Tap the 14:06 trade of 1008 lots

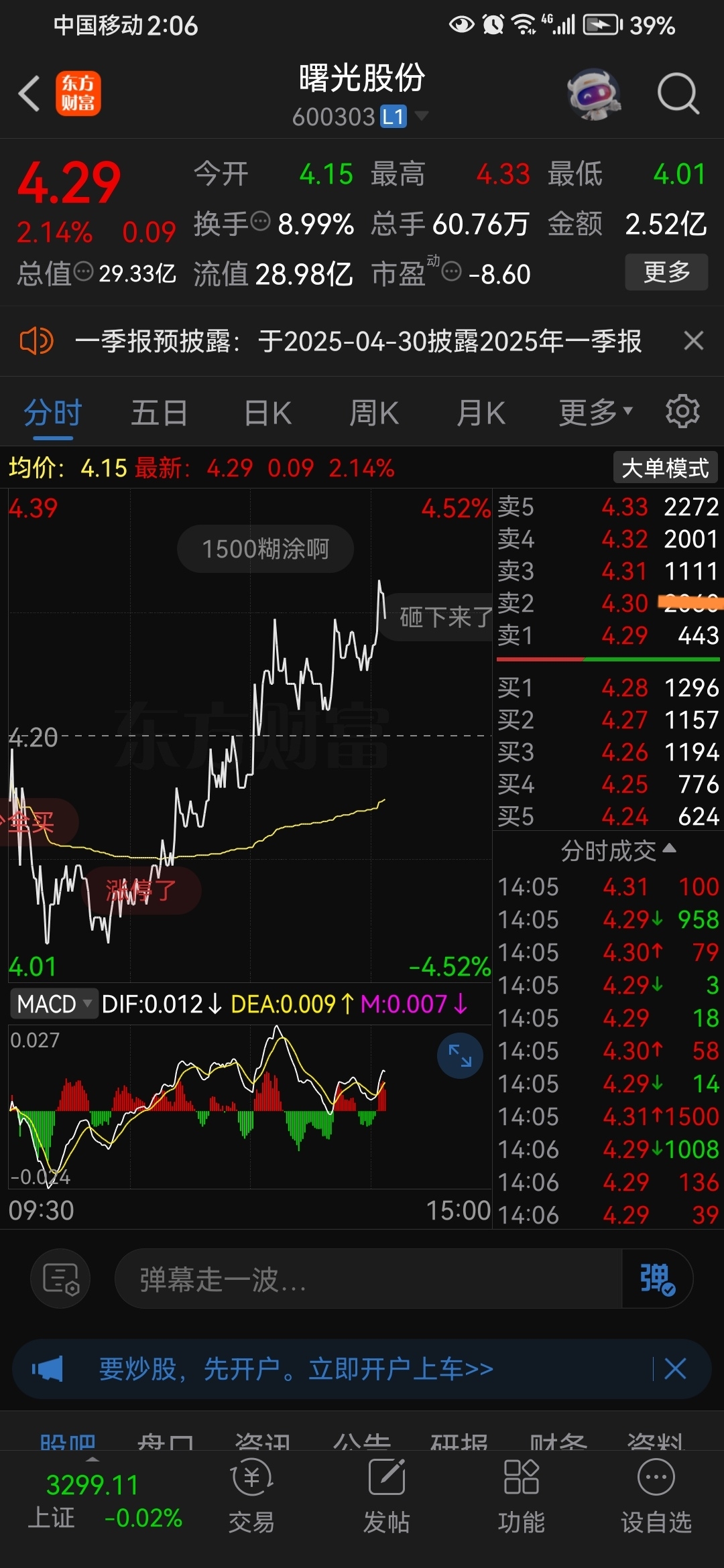tap(608, 1149)
